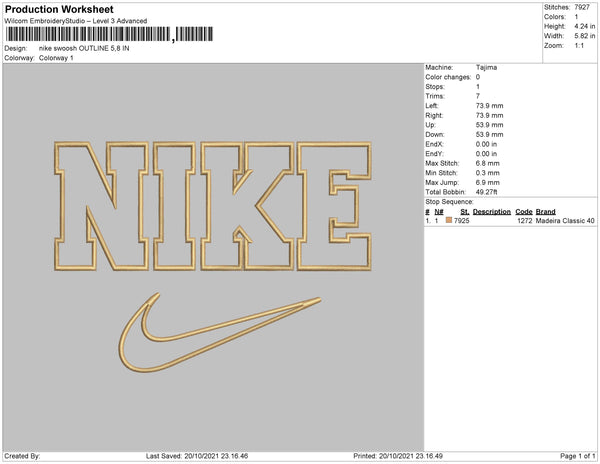Select the thread code '1272'
600x464 pixels.
click(x=525, y=221)
